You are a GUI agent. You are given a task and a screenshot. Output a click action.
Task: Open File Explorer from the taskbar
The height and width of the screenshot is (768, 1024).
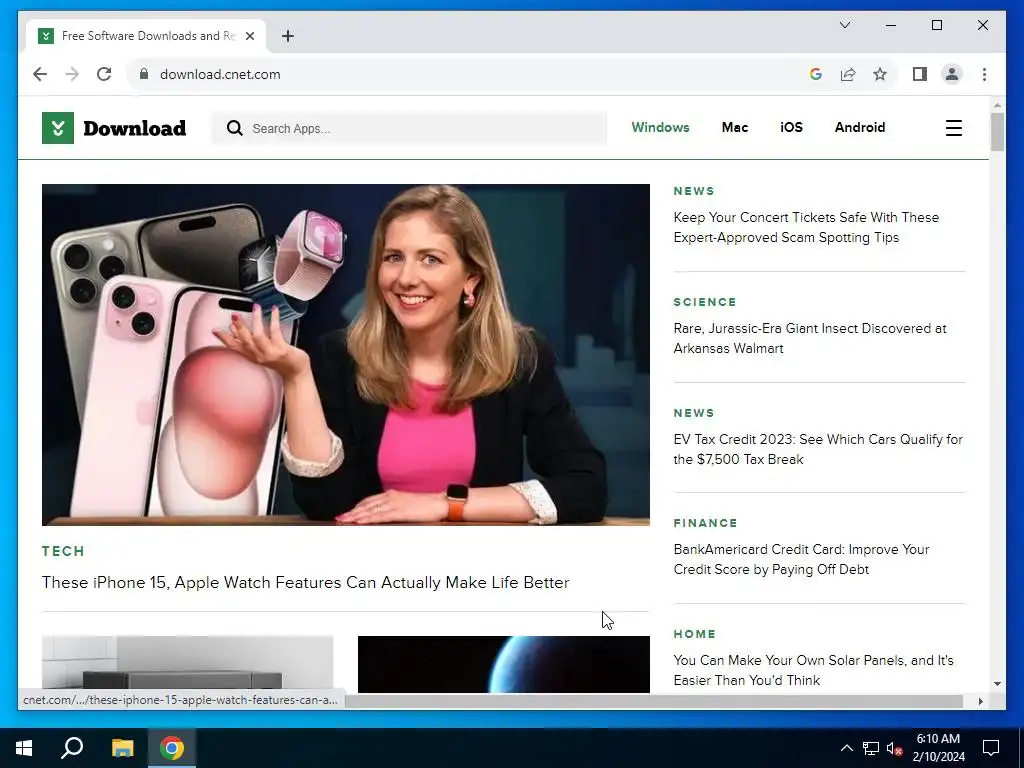[x=122, y=748]
